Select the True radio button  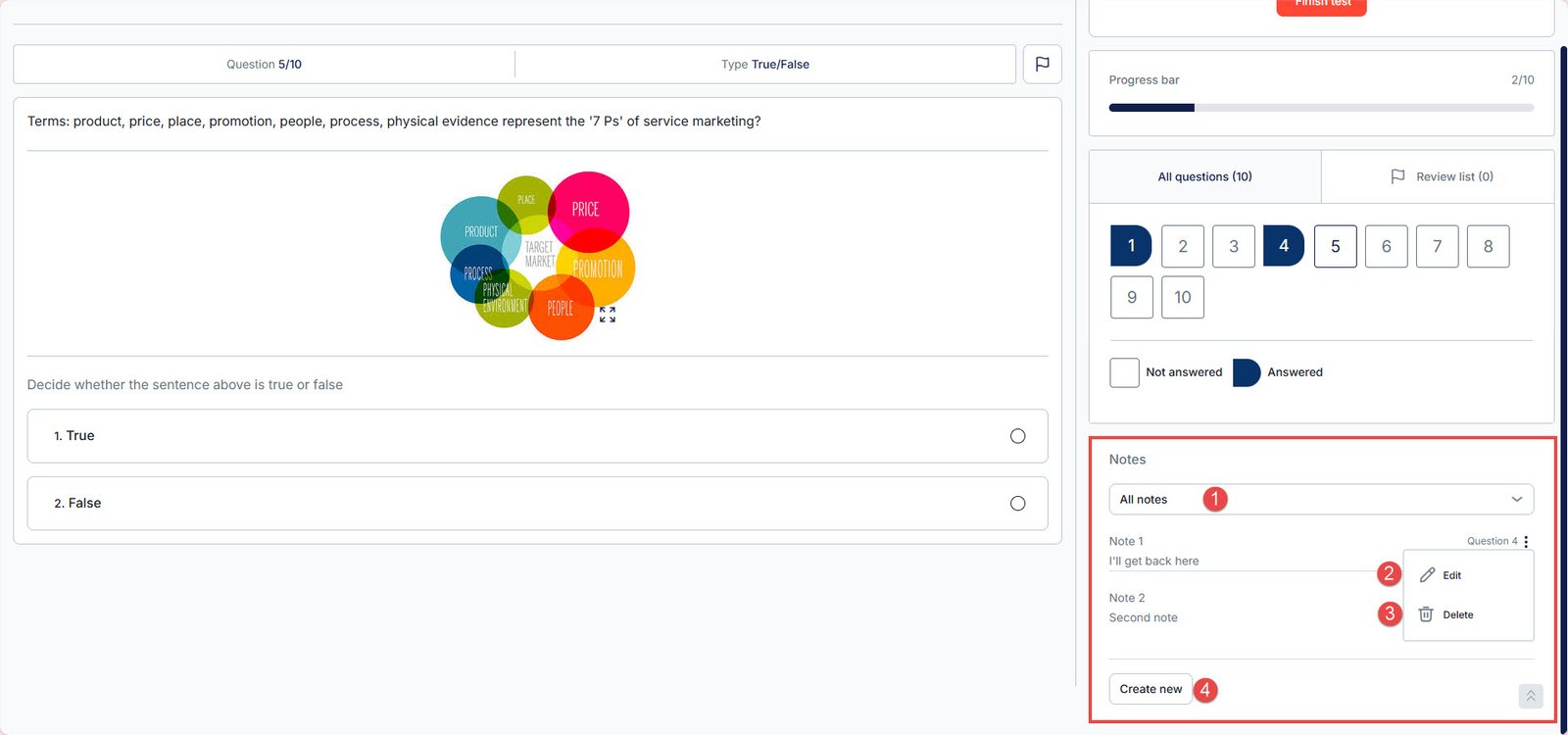(1017, 436)
